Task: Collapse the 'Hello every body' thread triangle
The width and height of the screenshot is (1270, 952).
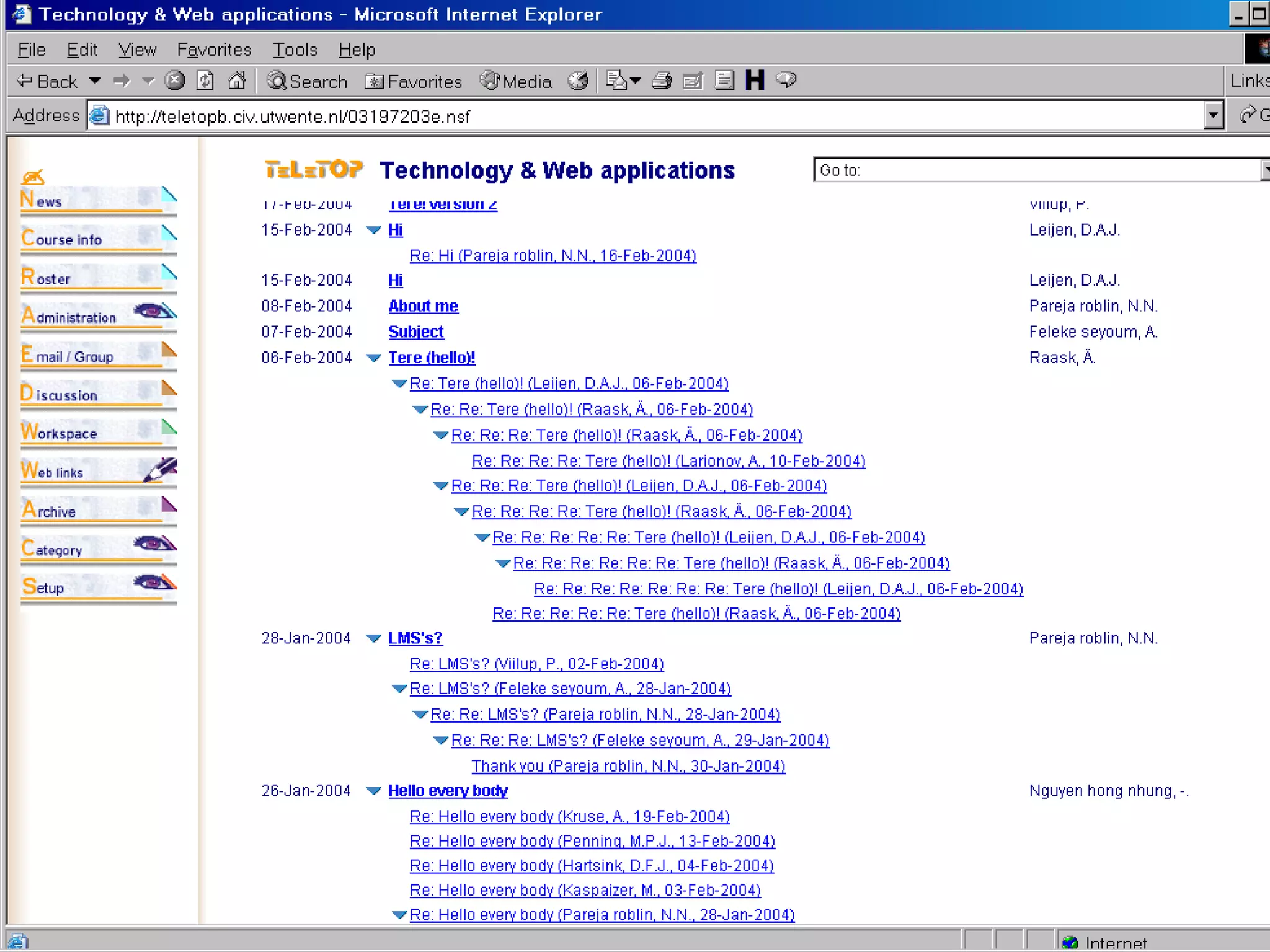Action: click(373, 791)
